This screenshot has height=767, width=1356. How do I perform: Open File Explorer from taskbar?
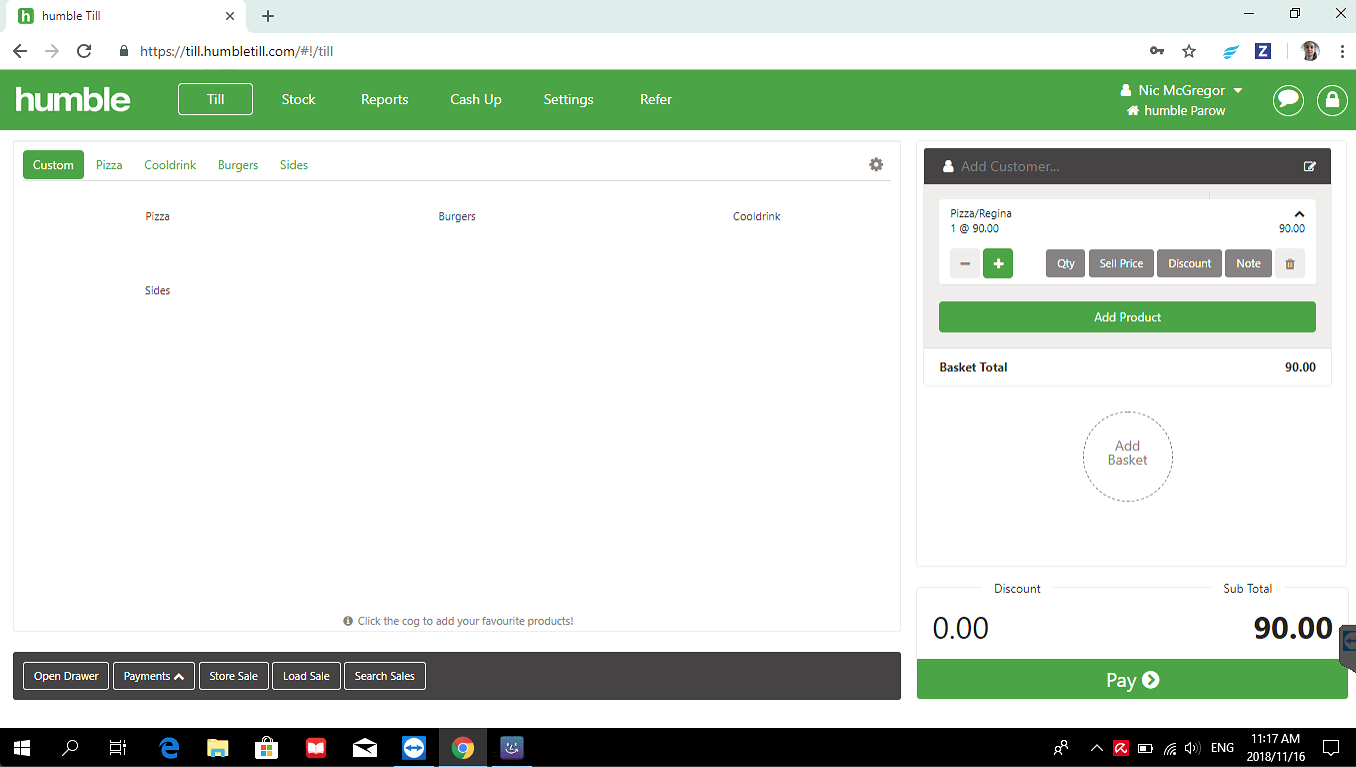(218, 747)
